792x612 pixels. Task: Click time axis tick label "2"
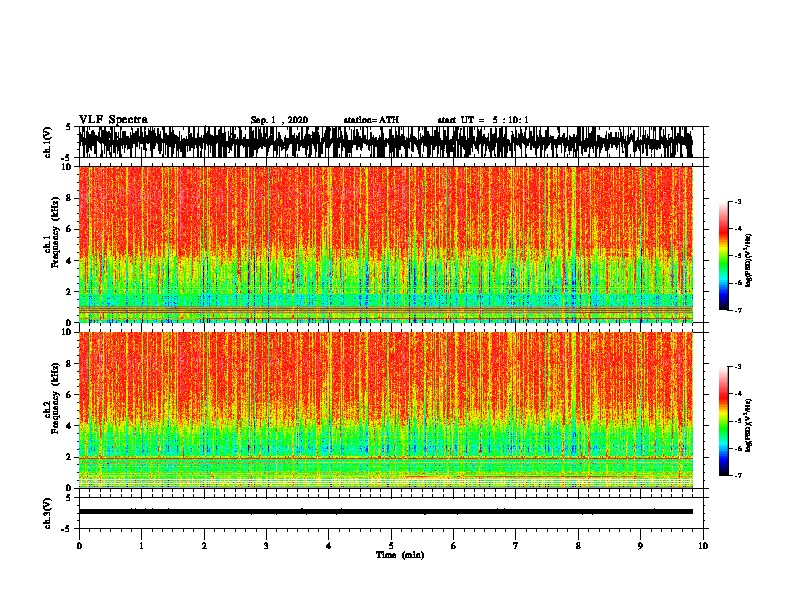[204, 546]
